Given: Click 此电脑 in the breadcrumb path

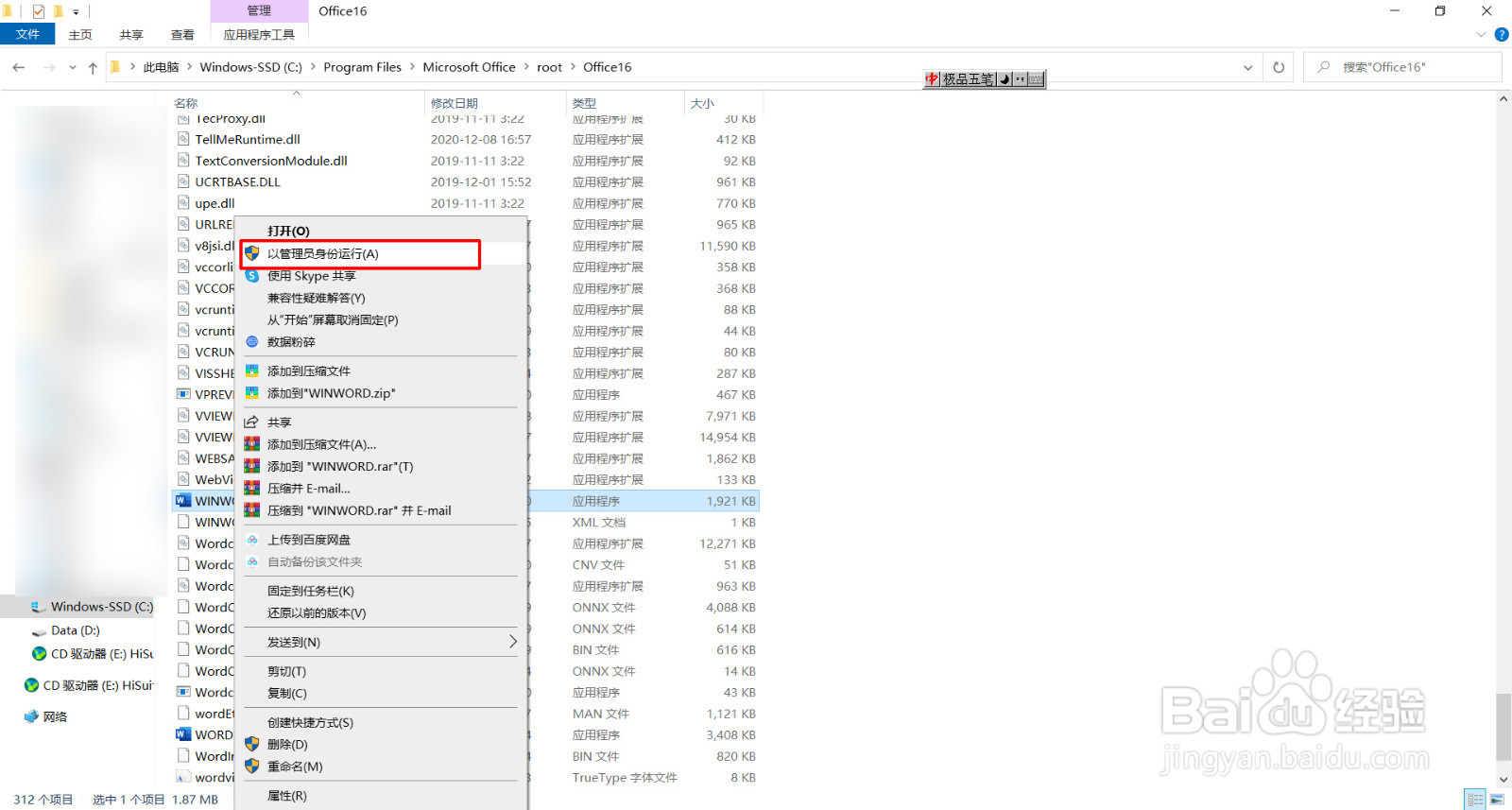Looking at the screenshot, I should click(x=161, y=67).
